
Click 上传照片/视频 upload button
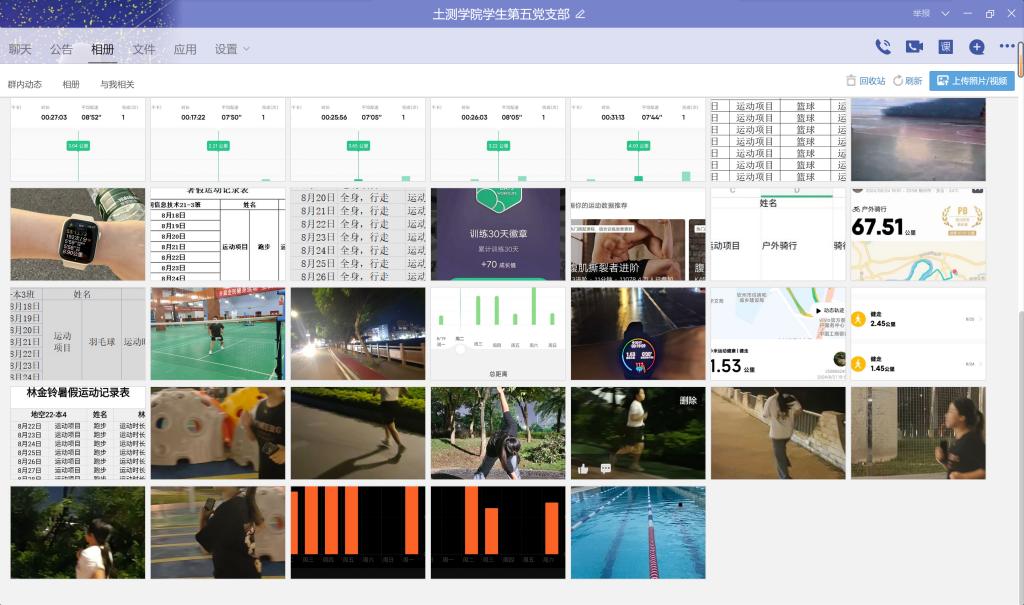tap(971, 81)
